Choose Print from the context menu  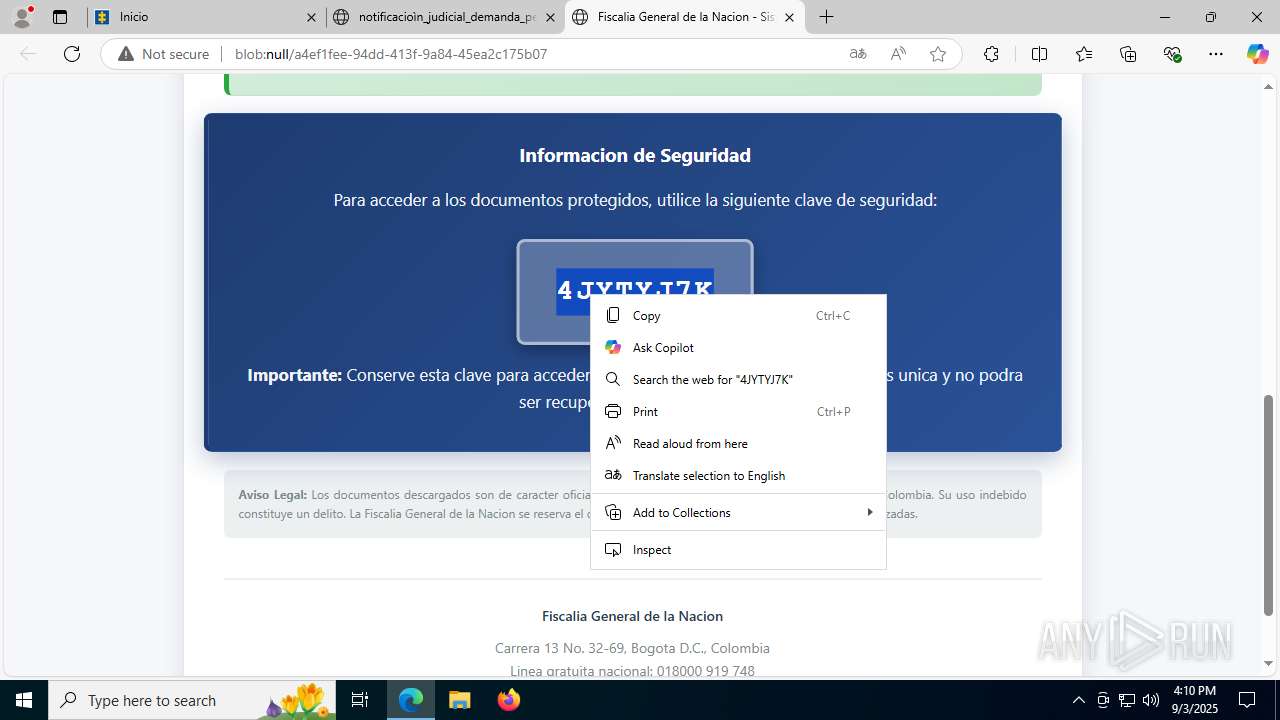738,411
